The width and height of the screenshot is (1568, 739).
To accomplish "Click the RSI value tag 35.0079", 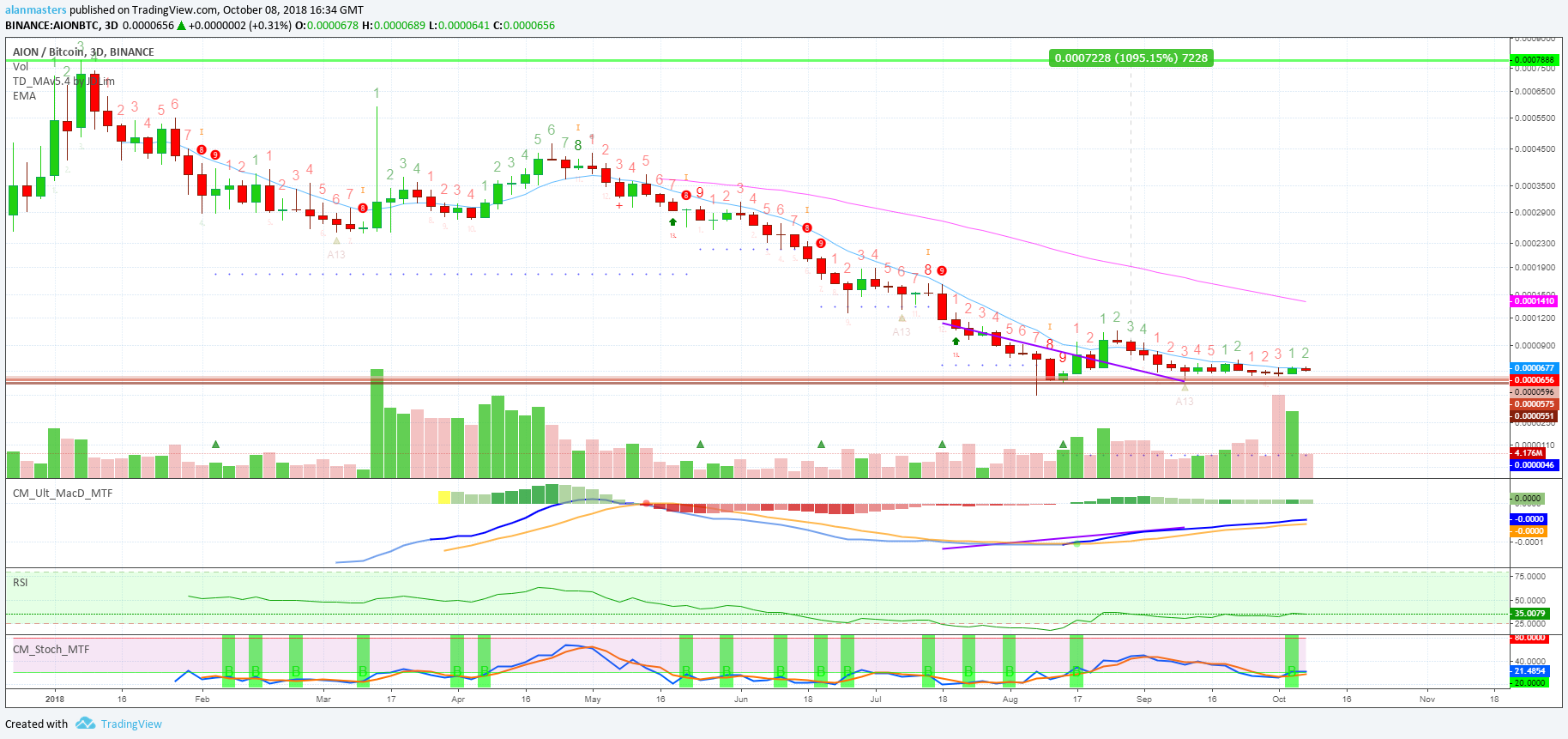I will click(1529, 614).
